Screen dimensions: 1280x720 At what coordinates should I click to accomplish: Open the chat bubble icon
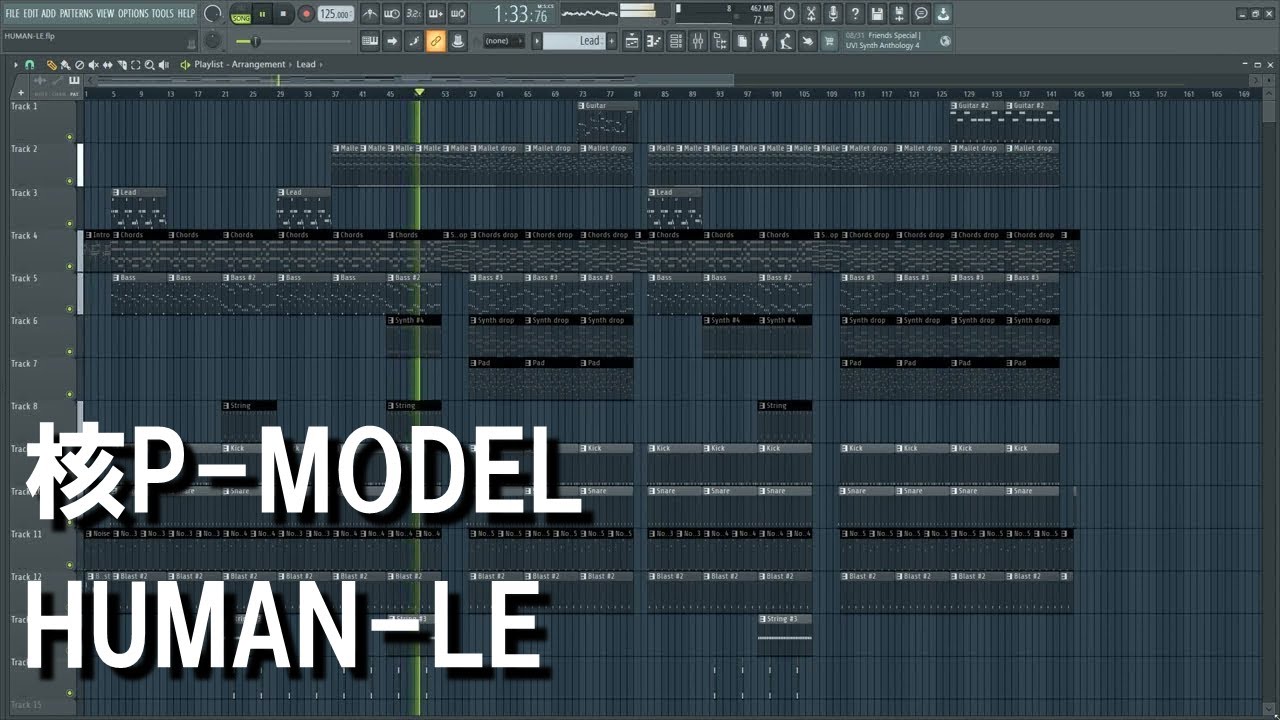921,14
